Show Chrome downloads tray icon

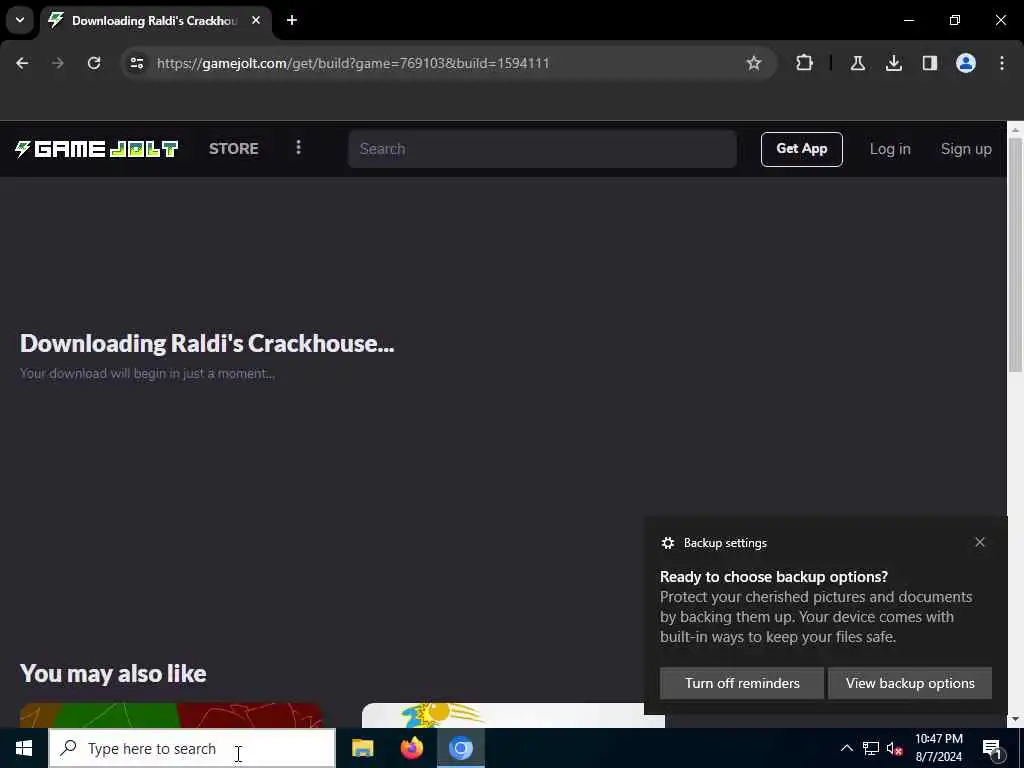tap(894, 63)
